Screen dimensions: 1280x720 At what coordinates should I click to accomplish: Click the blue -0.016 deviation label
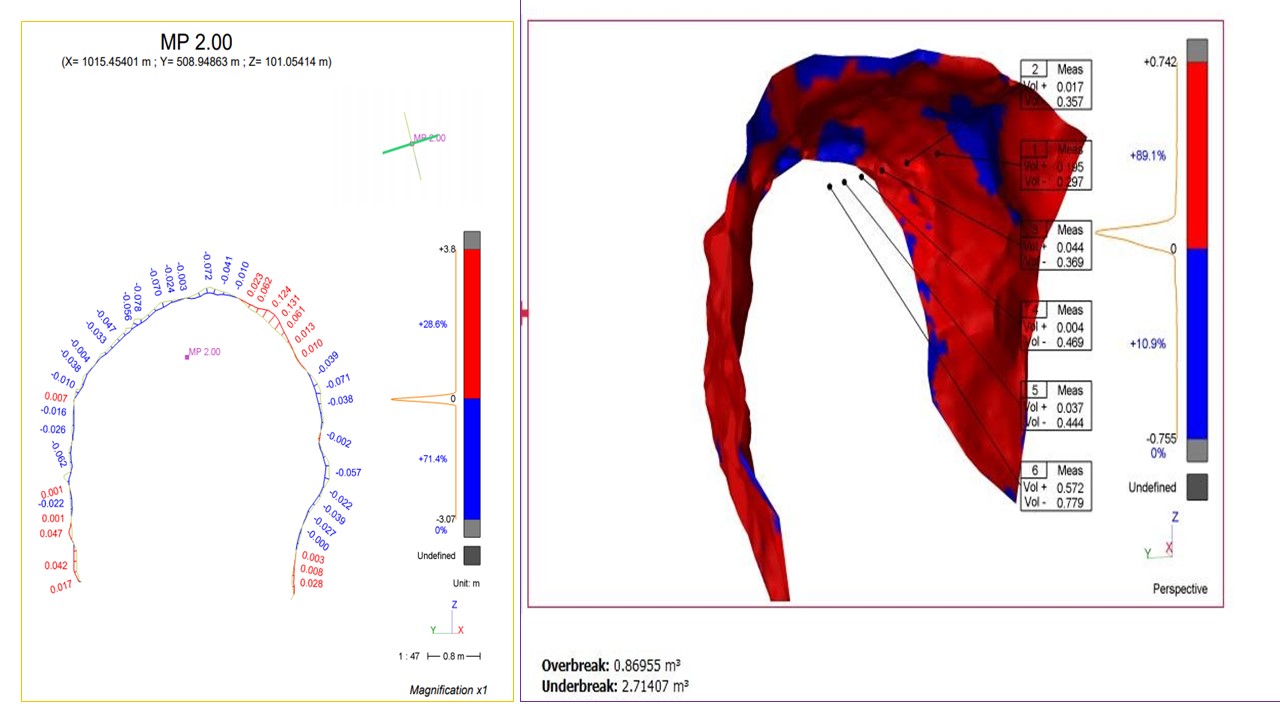54,411
